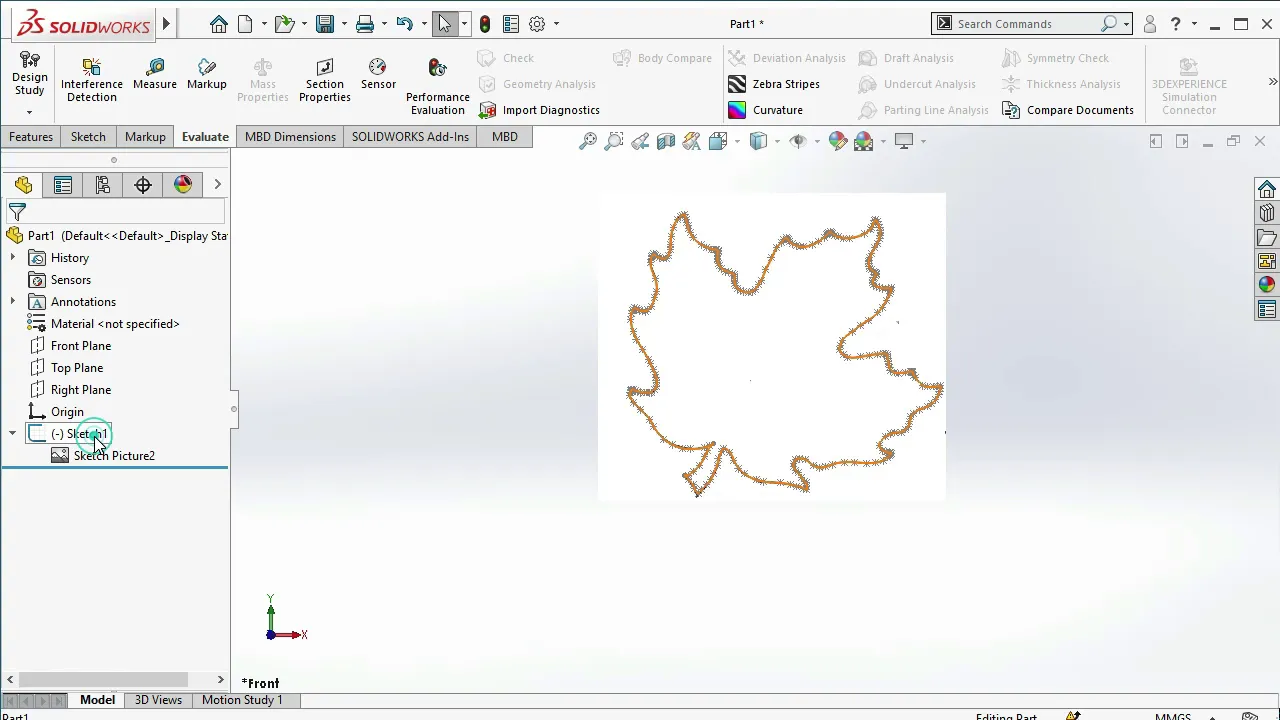Open Section Properties
1280x720 pixels.
click(325, 80)
